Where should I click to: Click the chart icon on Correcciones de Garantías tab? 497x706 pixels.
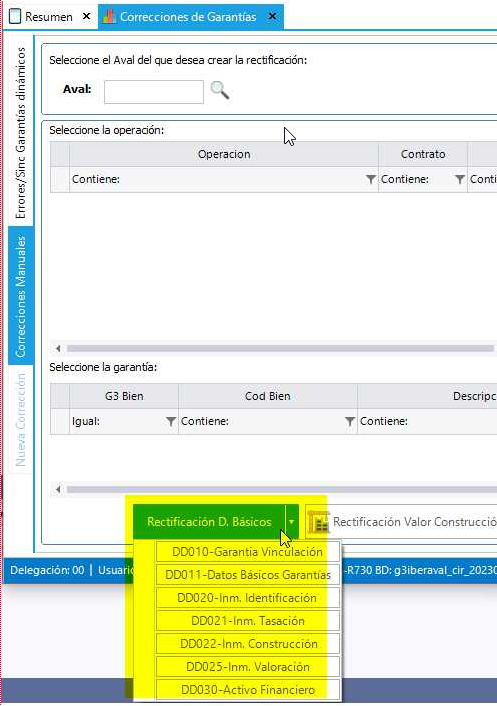[109, 17]
